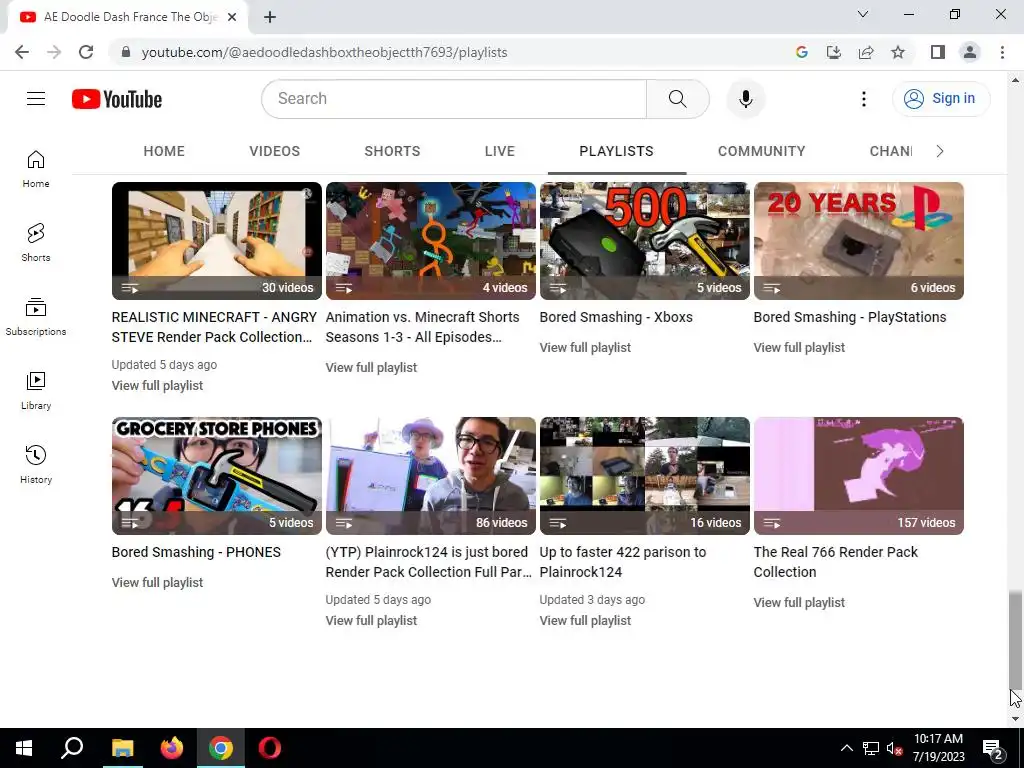Click the share page icon in the address bar

click(x=866, y=52)
